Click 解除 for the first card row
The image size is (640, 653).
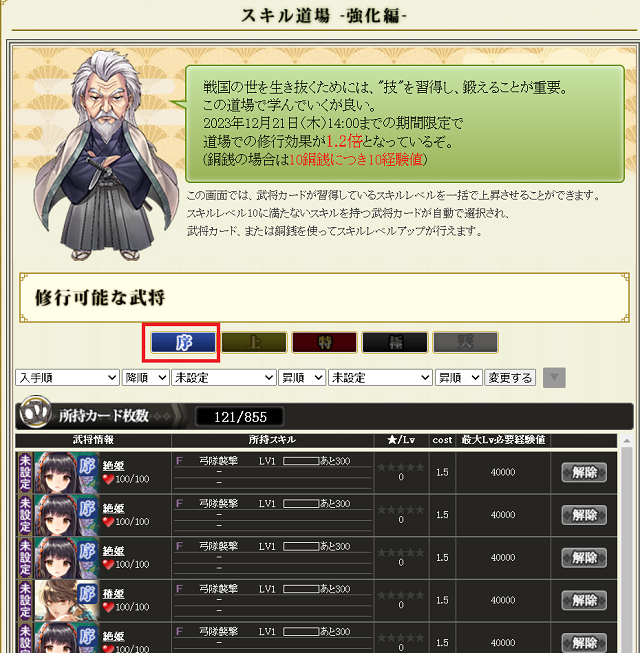click(584, 472)
